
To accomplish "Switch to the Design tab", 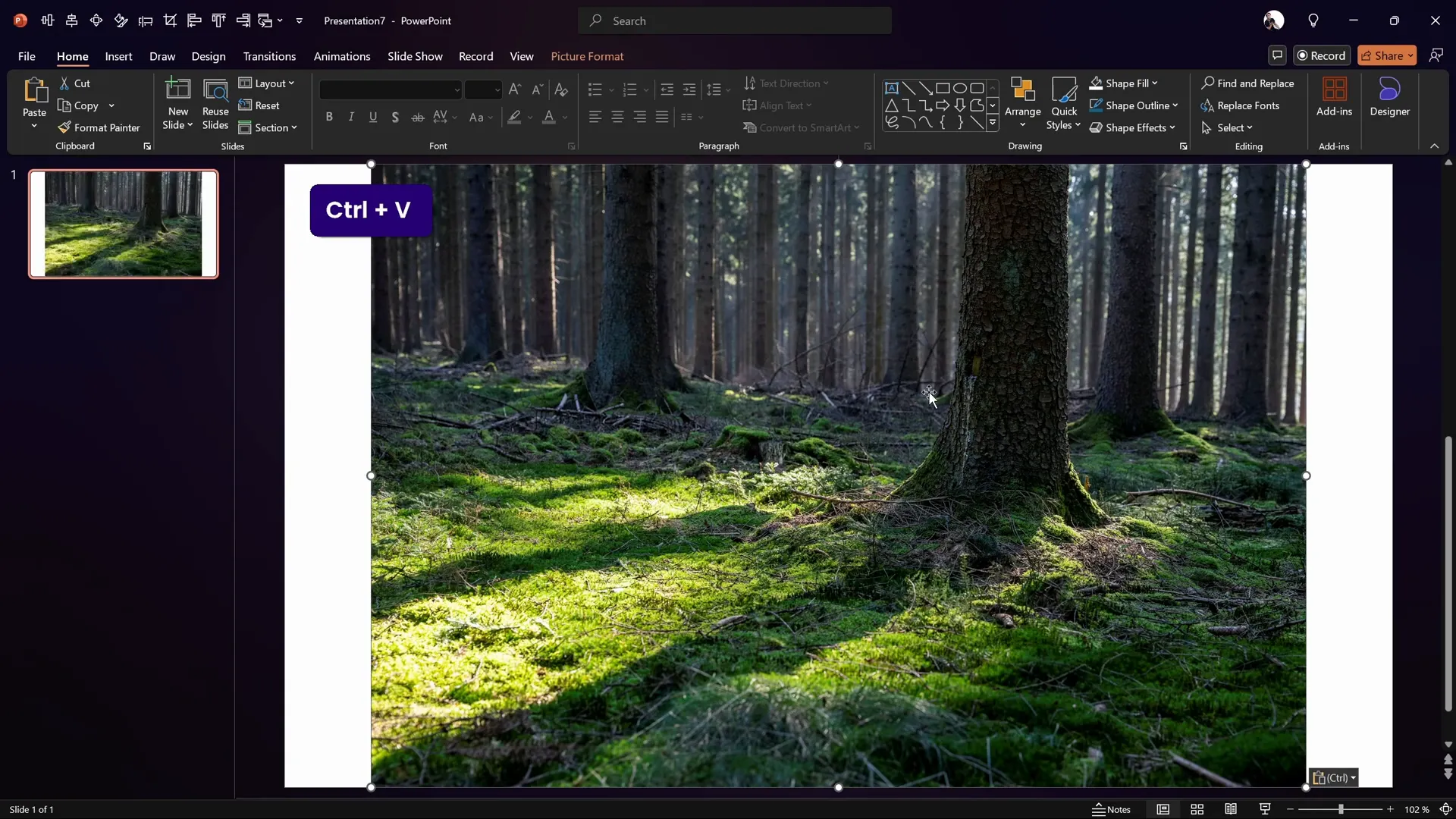I will (209, 56).
